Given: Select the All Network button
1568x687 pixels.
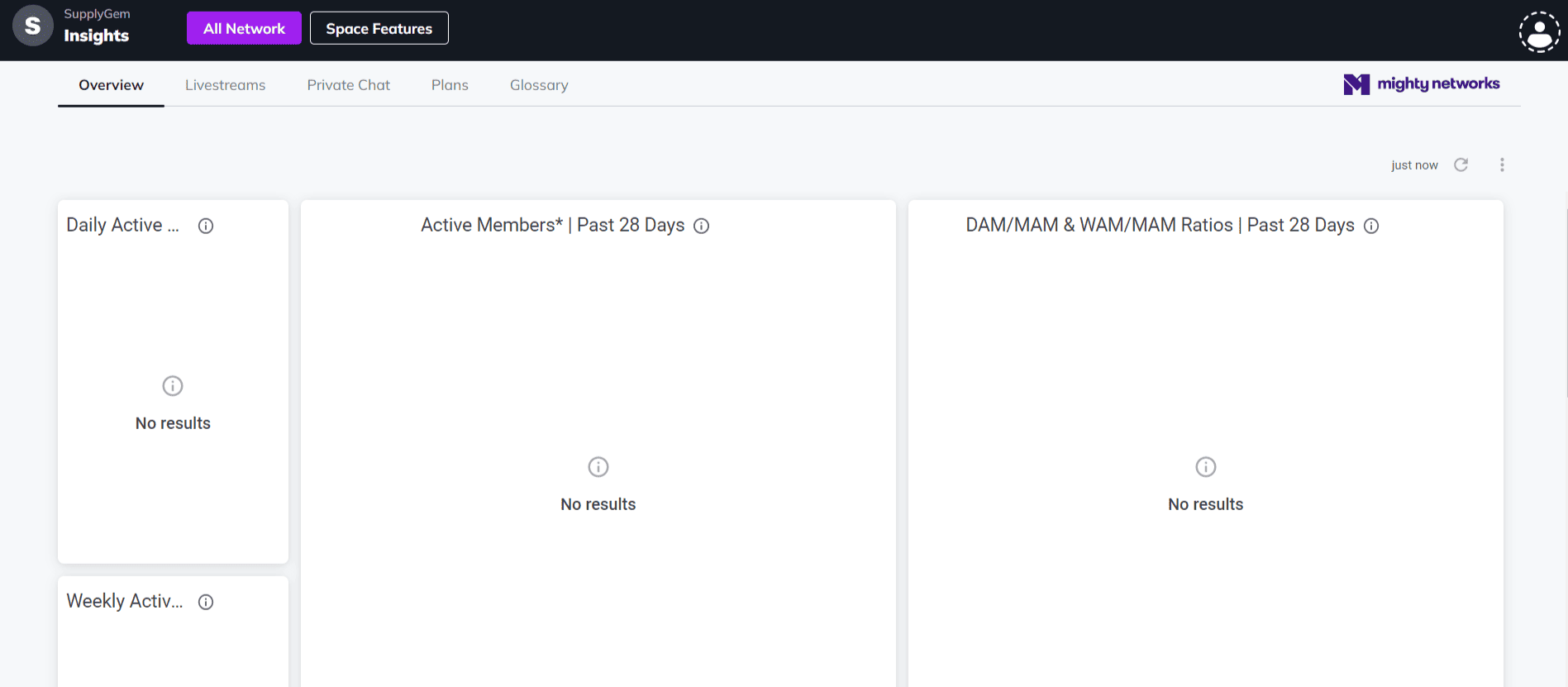Looking at the screenshot, I should pos(244,28).
